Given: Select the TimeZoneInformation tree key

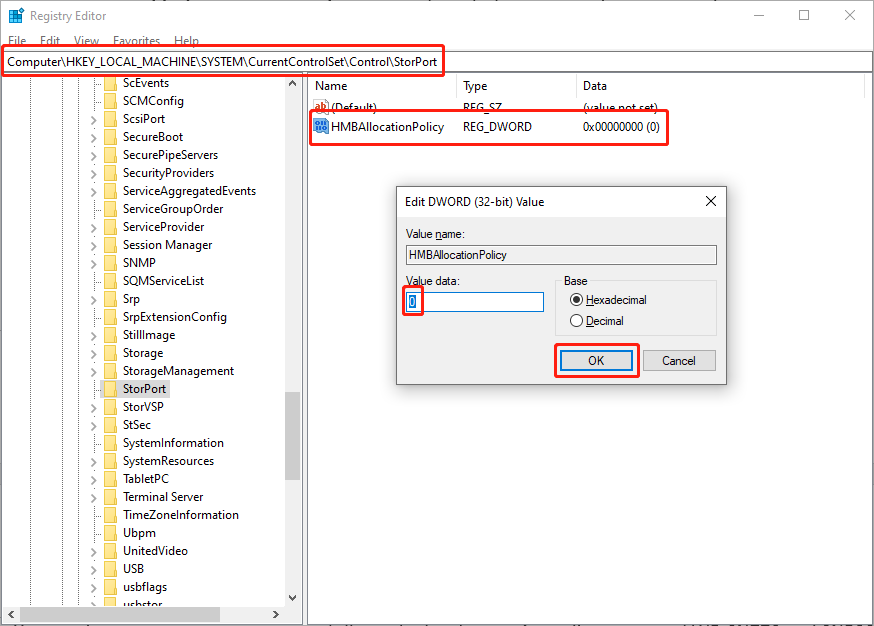Looking at the screenshot, I should (181, 515).
